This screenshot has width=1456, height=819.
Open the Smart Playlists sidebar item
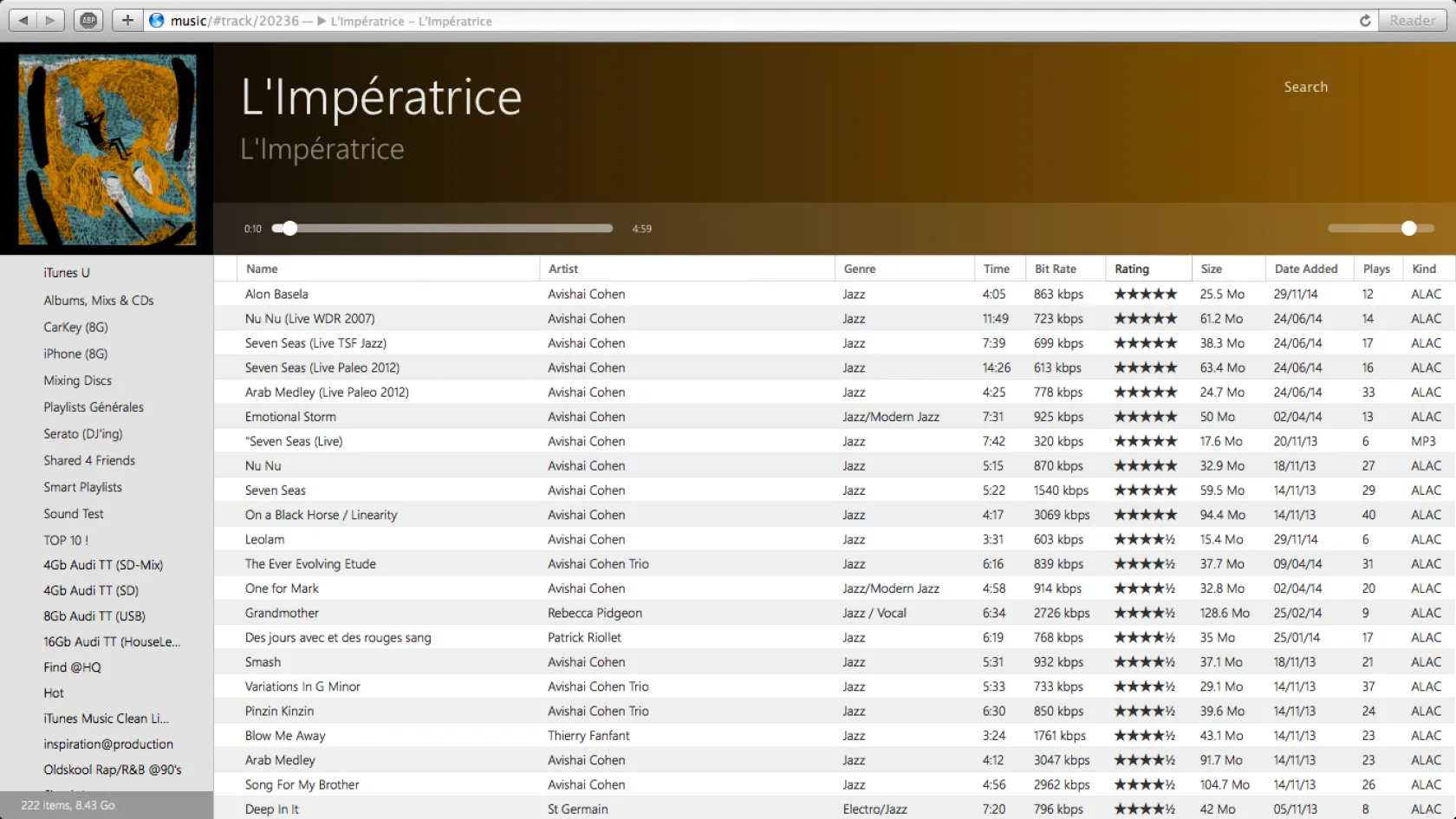click(83, 487)
